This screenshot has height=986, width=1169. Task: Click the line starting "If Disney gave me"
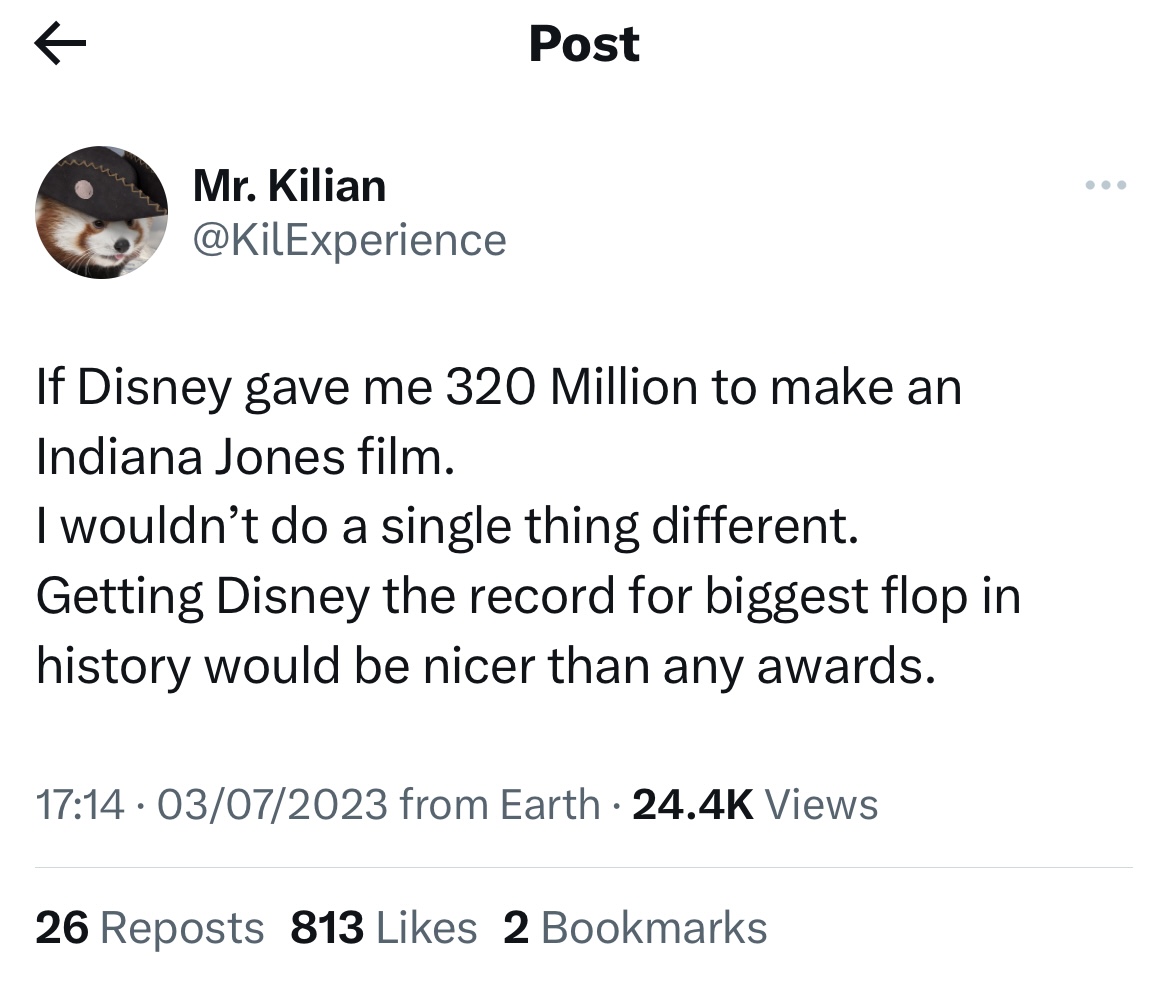(498, 388)
